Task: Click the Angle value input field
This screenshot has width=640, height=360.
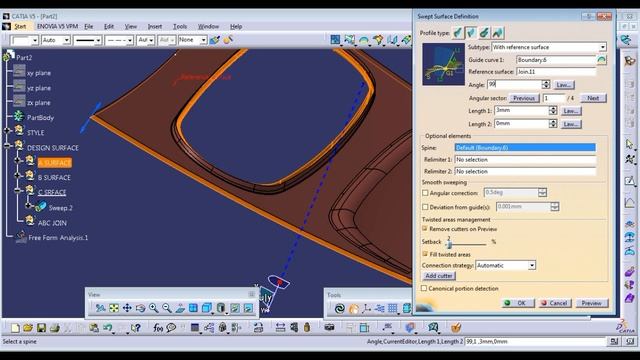Action: [514, 84]
